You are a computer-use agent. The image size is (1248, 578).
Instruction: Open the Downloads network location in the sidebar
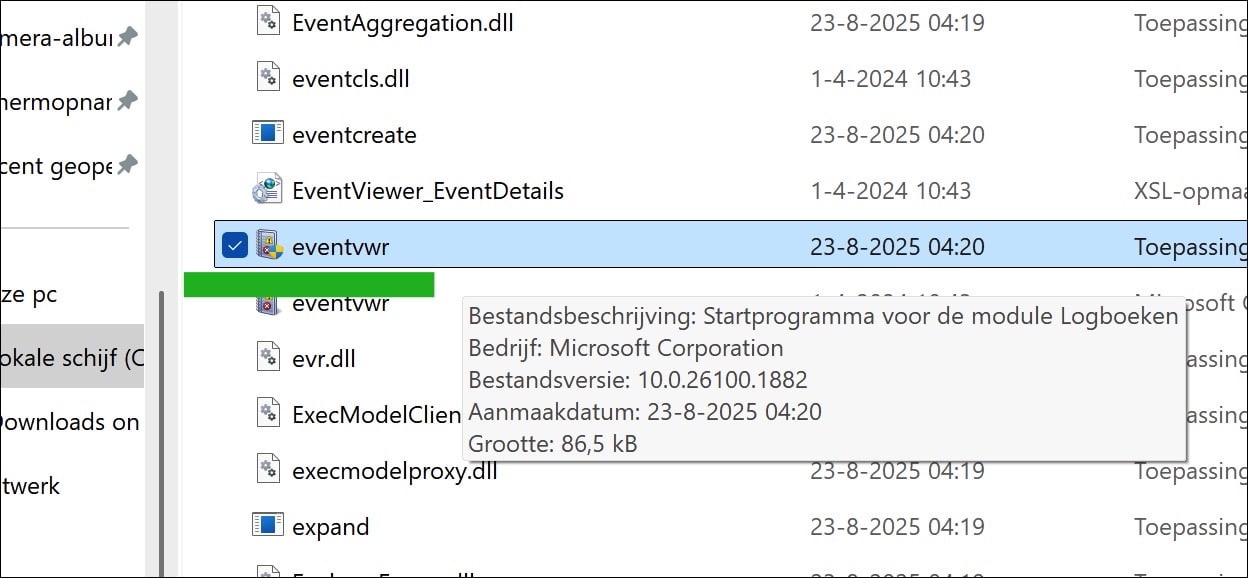point(68,422)
